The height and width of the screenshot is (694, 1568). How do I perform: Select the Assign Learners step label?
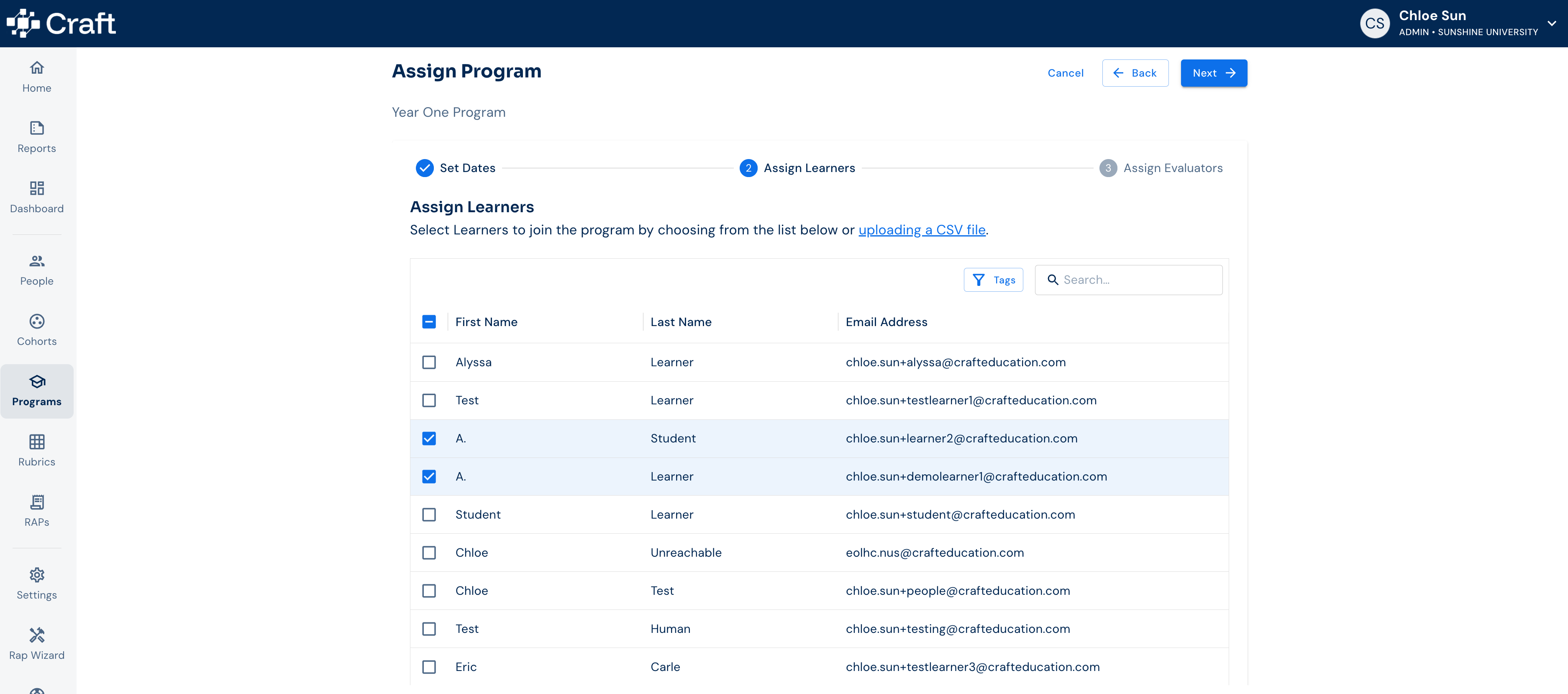click(809, 168)
